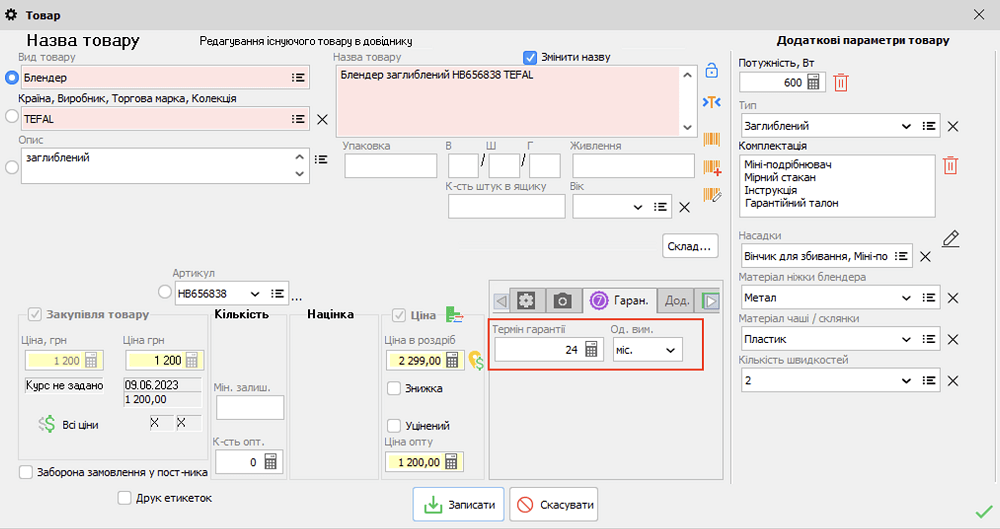Screen dimensions: 1000x529
Task: Uncheck the Змінити назву checkbox
Action: (531, 57)
